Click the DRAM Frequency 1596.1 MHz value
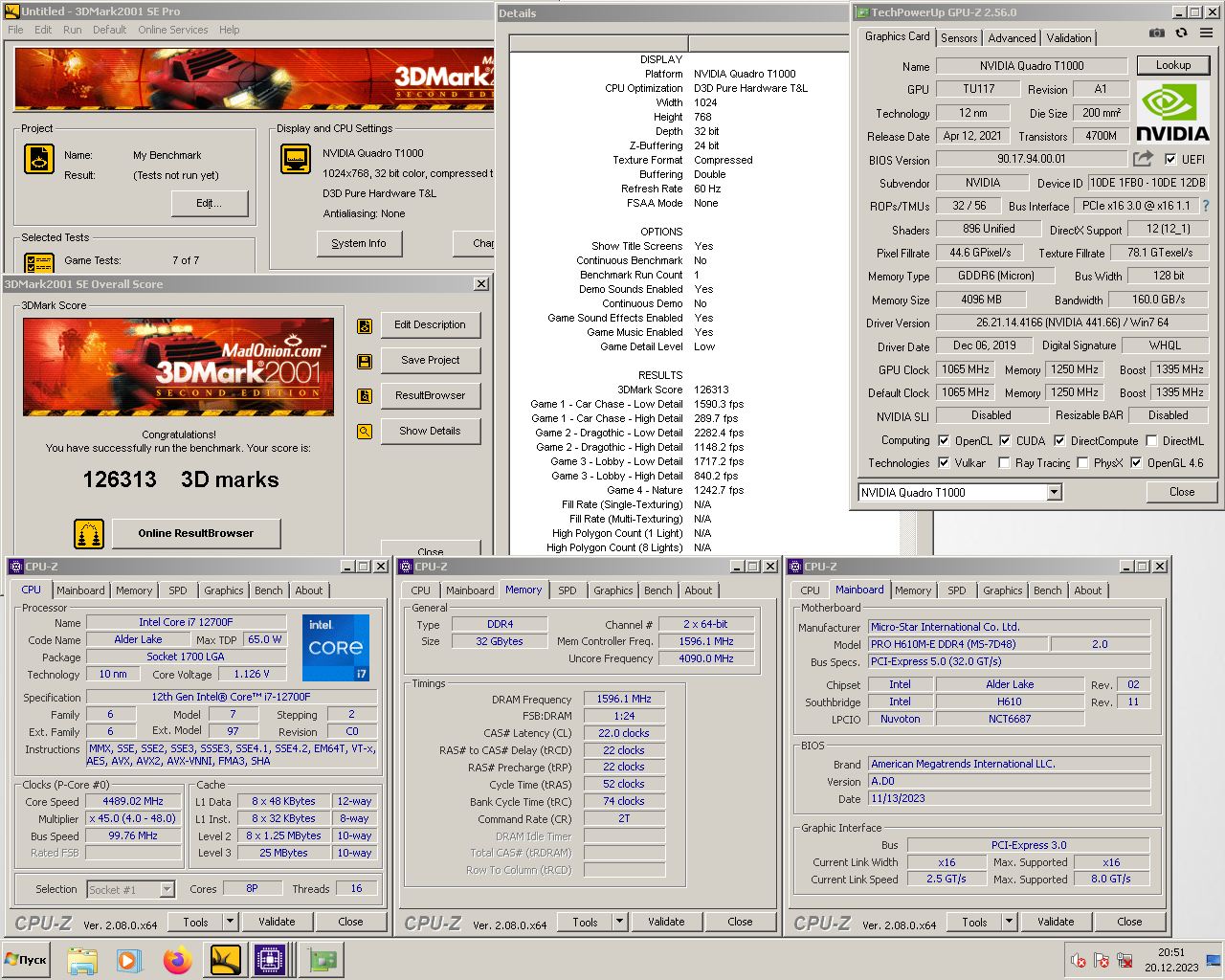The height and width of the screenshot is (980, 1225). click(x=624, y=700)
